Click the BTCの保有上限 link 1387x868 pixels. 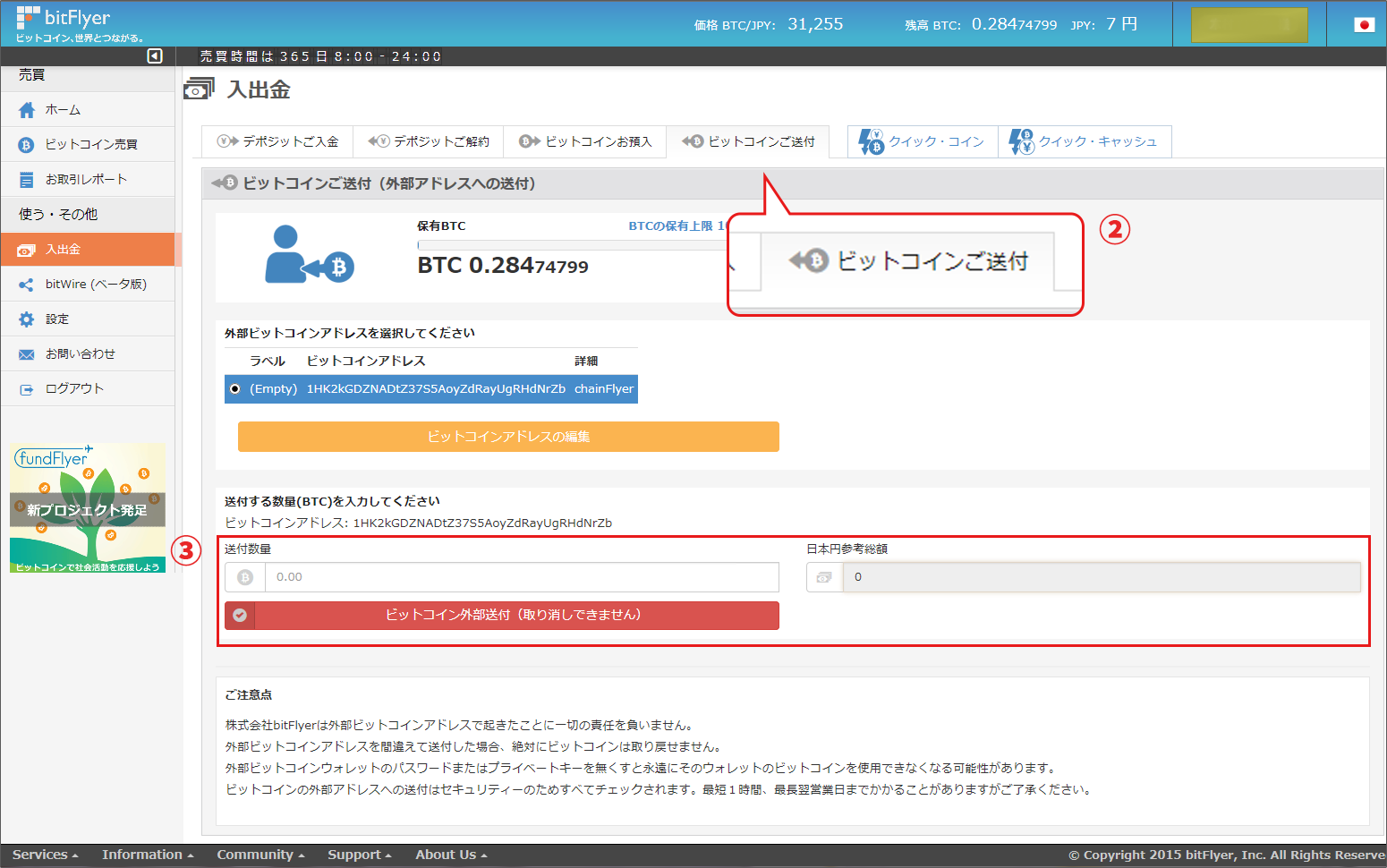pos(676,226)
